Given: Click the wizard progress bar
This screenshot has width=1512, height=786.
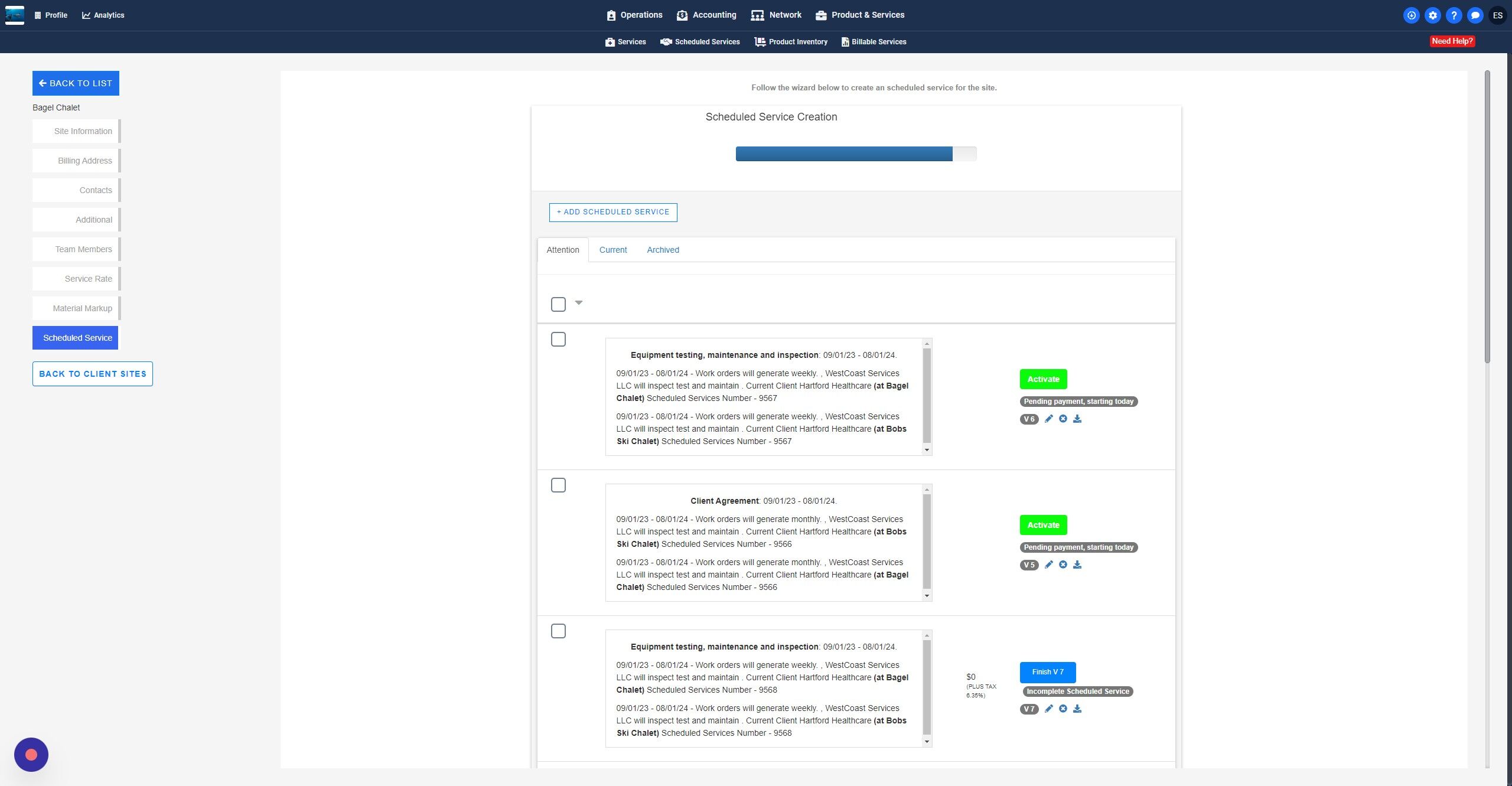Looking at the screenshot, I should [856, 154].
